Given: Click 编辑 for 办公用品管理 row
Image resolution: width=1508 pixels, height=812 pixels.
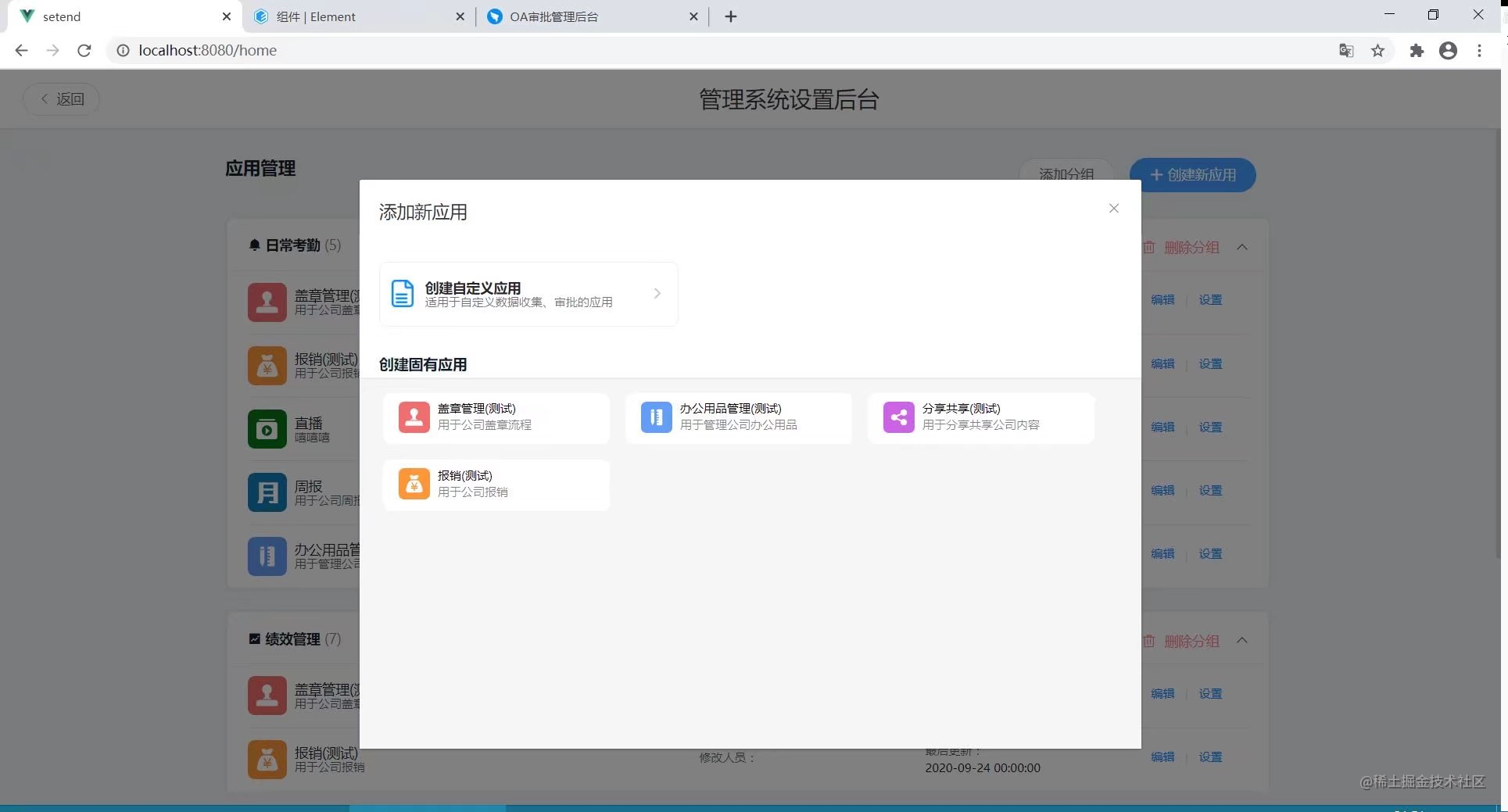Looking at the screenshot, I should point(1162,554).
